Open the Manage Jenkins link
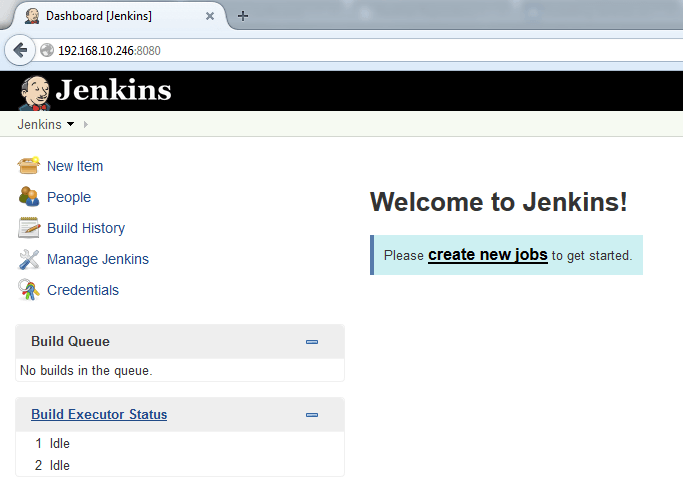The image size is (683, 490). [x=98, y=259]
